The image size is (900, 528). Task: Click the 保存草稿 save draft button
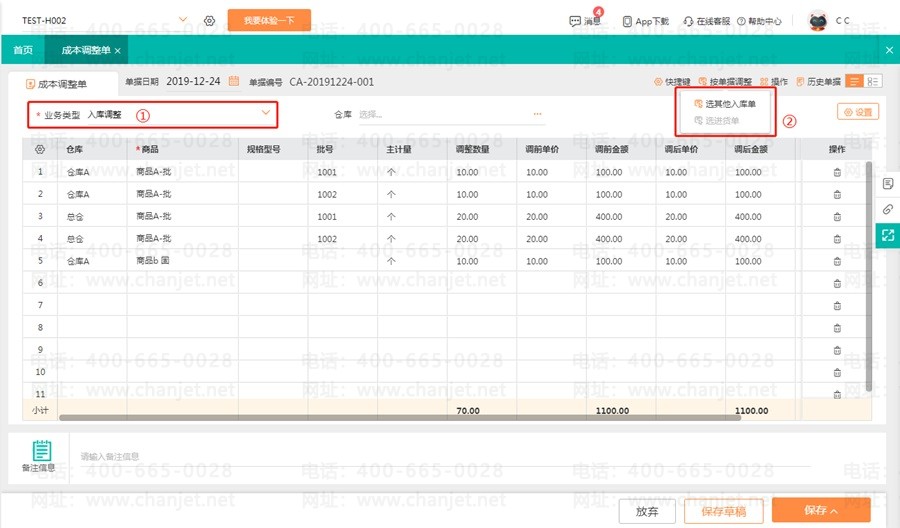724,511
